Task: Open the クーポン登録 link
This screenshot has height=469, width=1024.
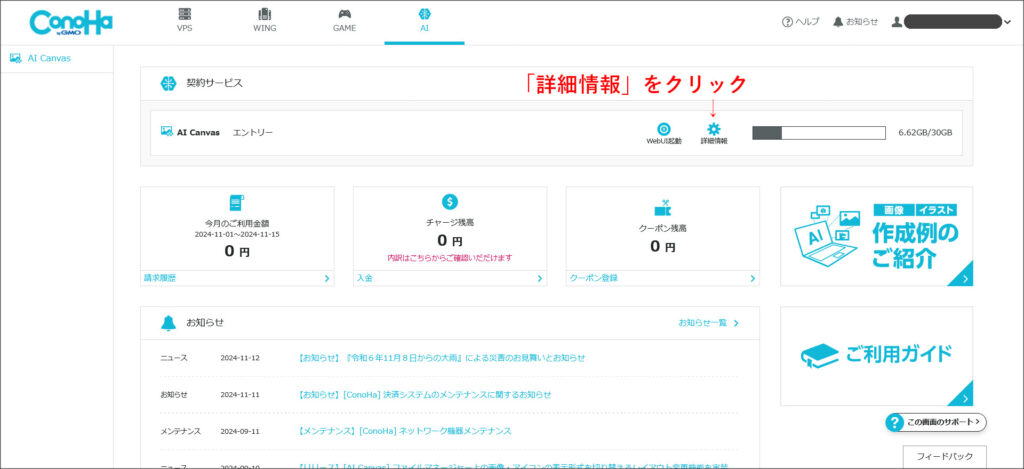Action: [x=594, y=278]
